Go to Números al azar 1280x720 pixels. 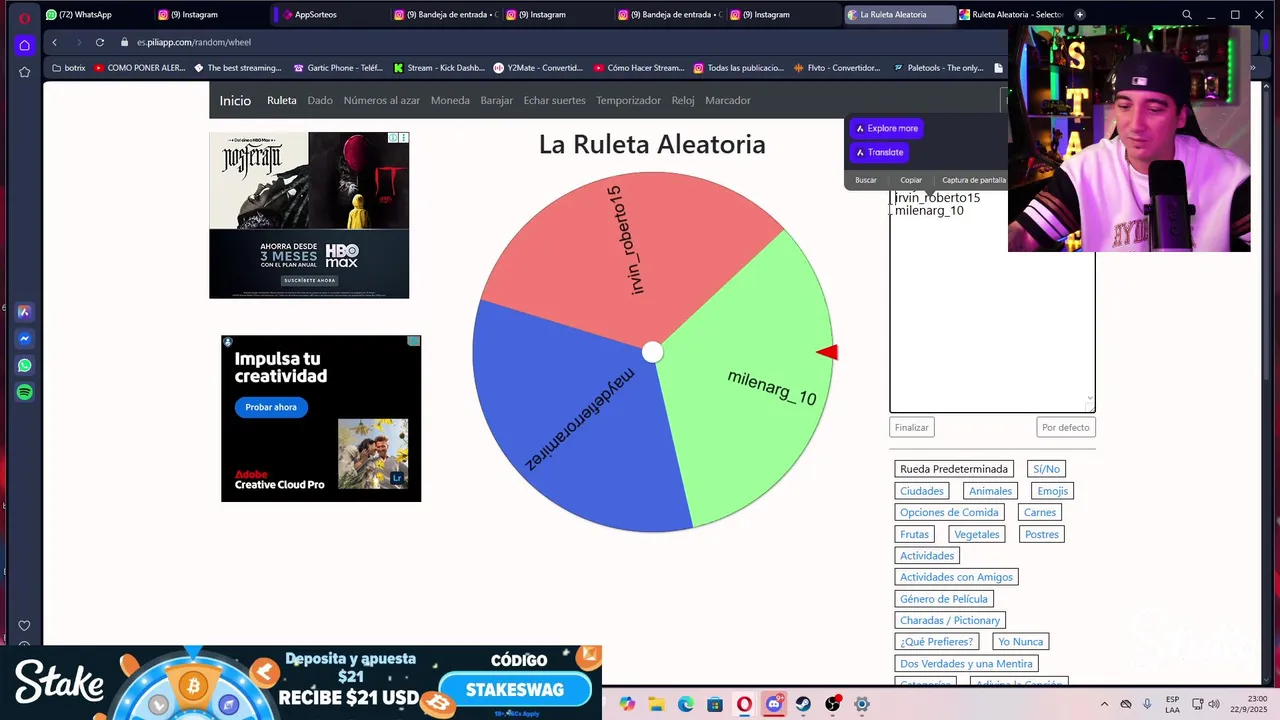coord(382,101)
